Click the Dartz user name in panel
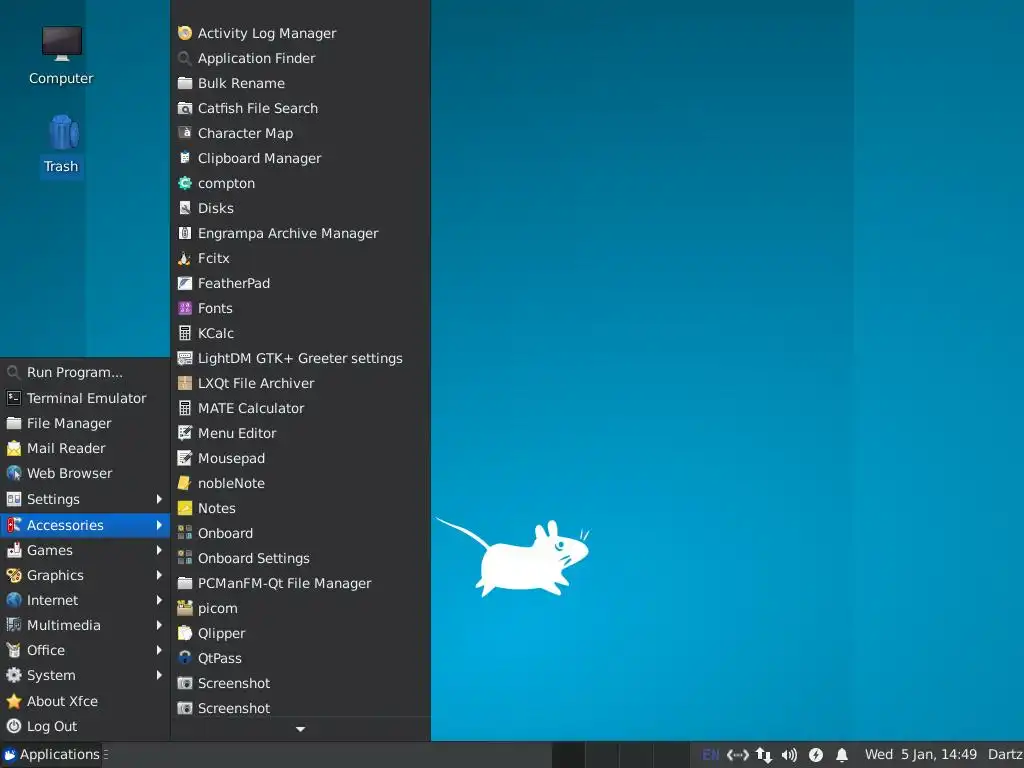This screenshot has width=1024, height=768. [1005, 755]
